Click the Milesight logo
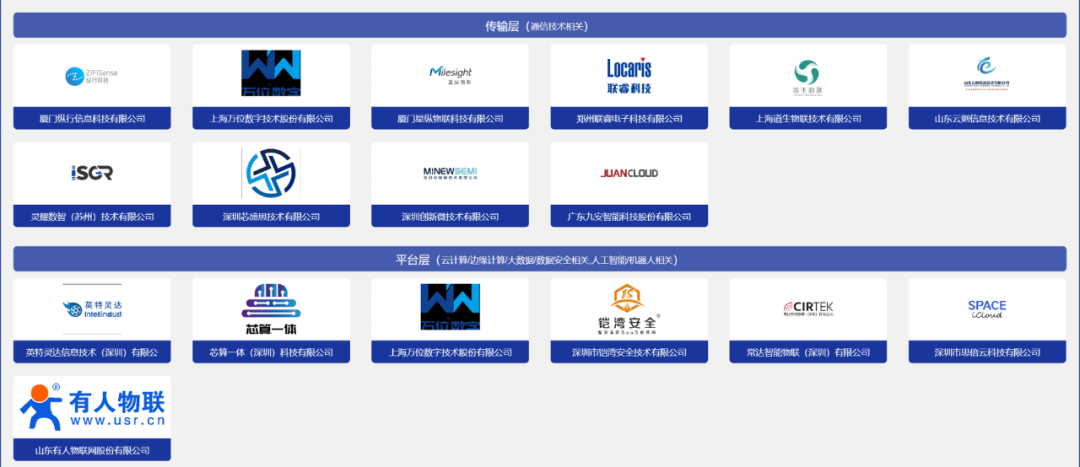 click(x=450, y=74)
